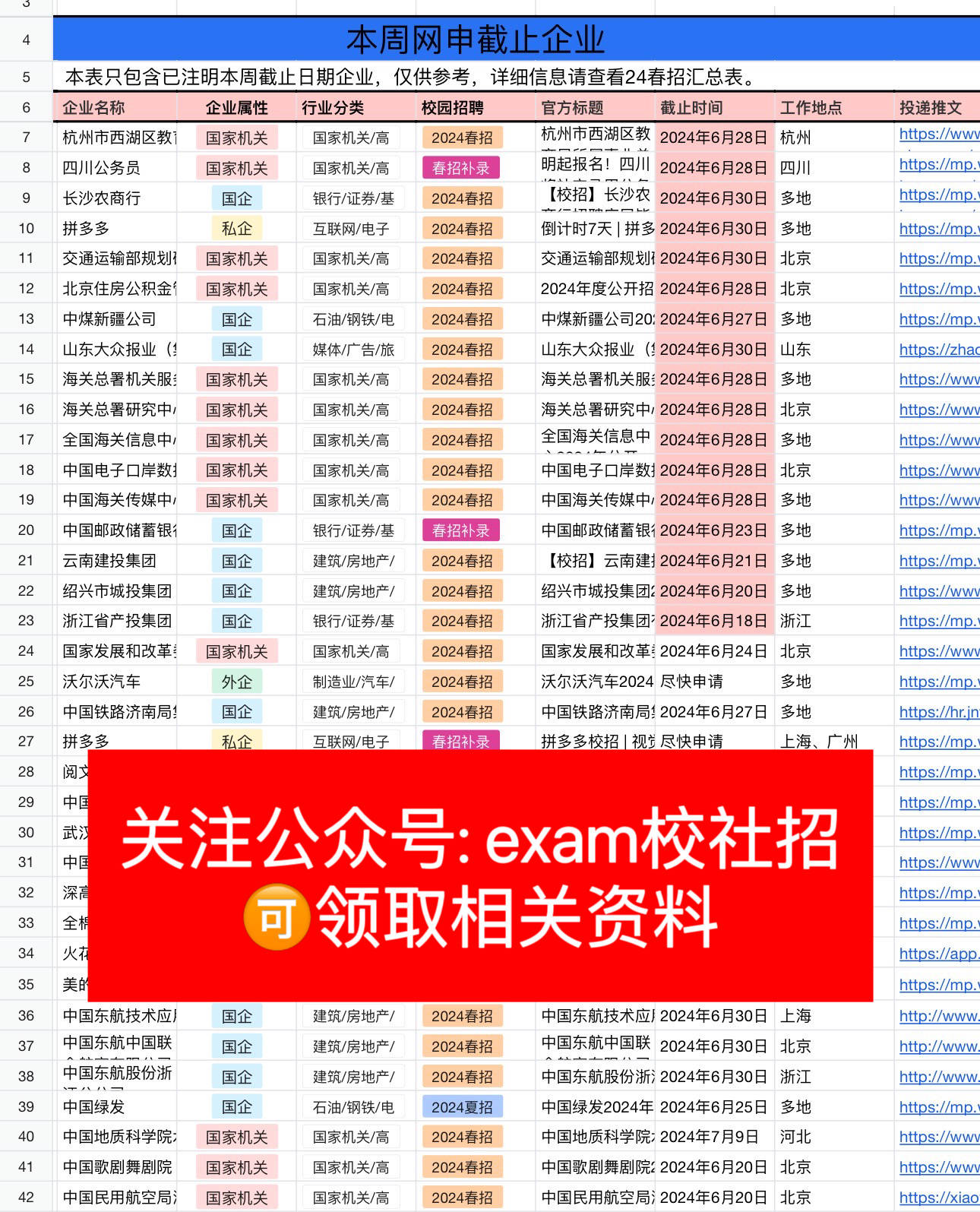This screenshot has height=1212, width=980.
Task: Select the title cell 【校招】云南建
Action: [x=595, y=561]
